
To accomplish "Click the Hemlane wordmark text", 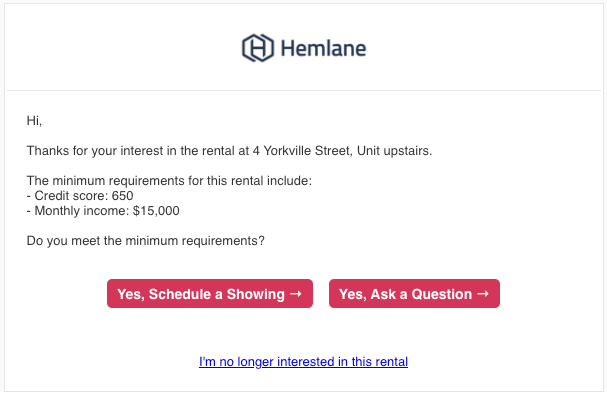I will pos(323,49).
